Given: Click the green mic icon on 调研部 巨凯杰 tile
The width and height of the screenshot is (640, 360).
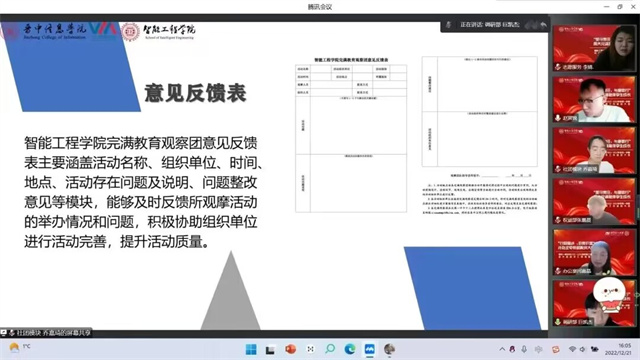Looking at the screenshot, I should coord(558,322).
